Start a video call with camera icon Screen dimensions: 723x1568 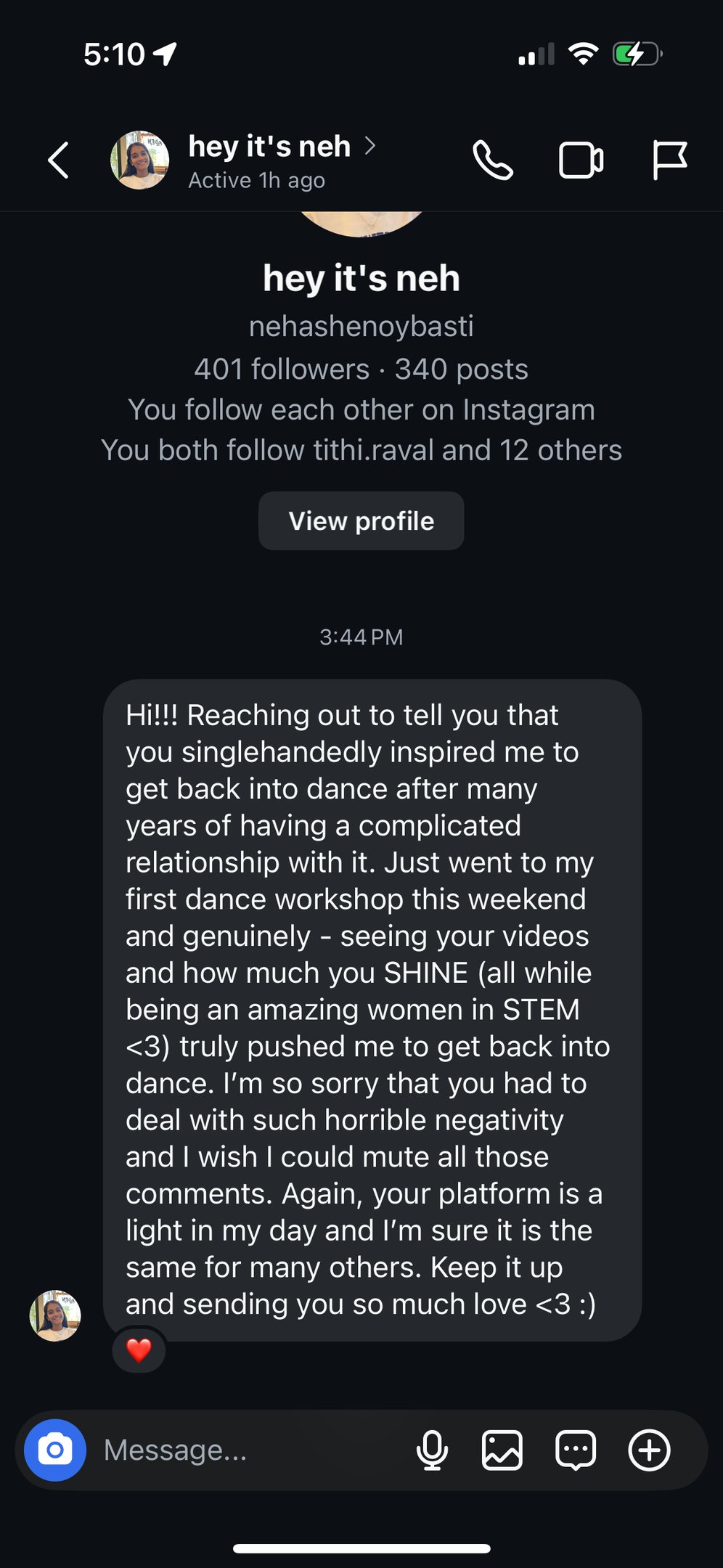[x=581, y=160]
